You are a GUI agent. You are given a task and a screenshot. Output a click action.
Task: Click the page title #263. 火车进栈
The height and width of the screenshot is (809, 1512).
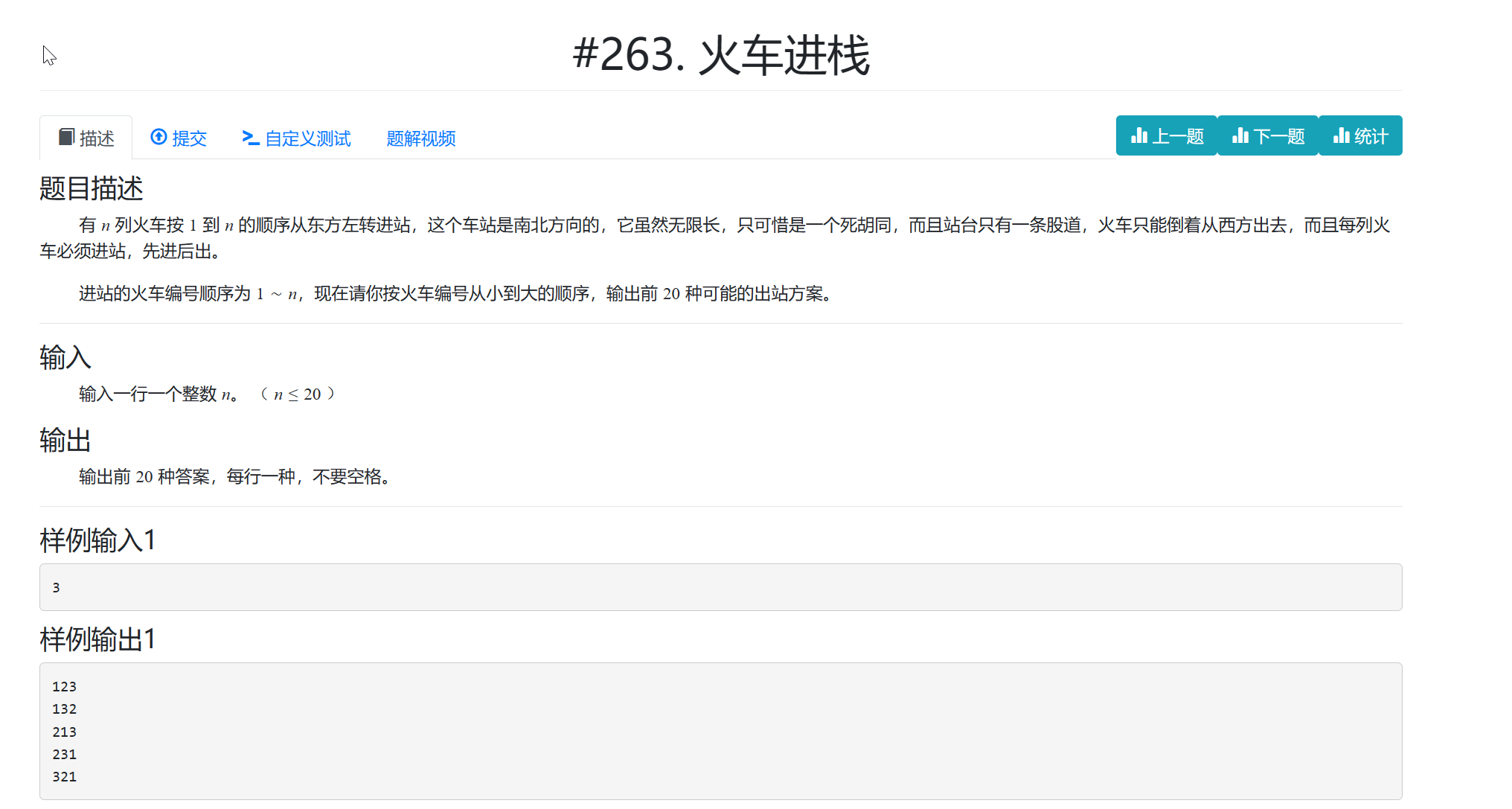[720, 55]
